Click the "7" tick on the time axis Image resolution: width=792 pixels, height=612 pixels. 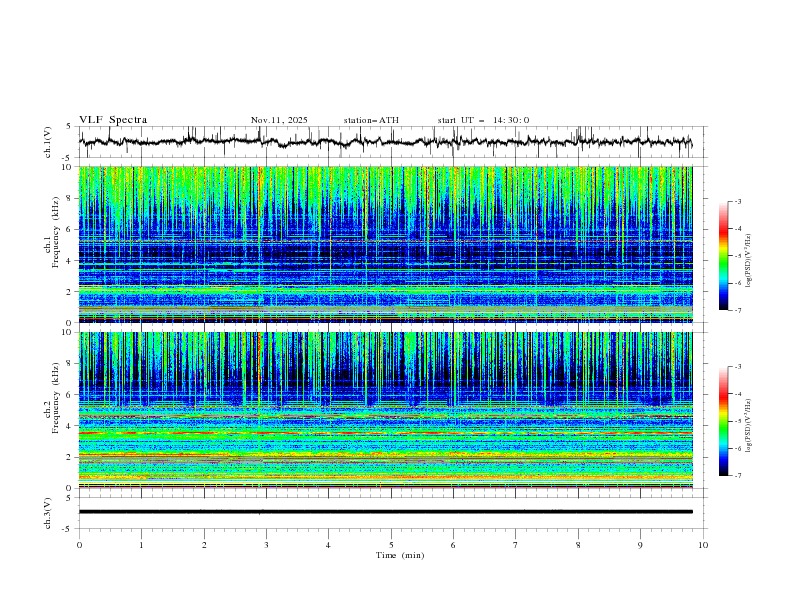click(x=516, y=545)
